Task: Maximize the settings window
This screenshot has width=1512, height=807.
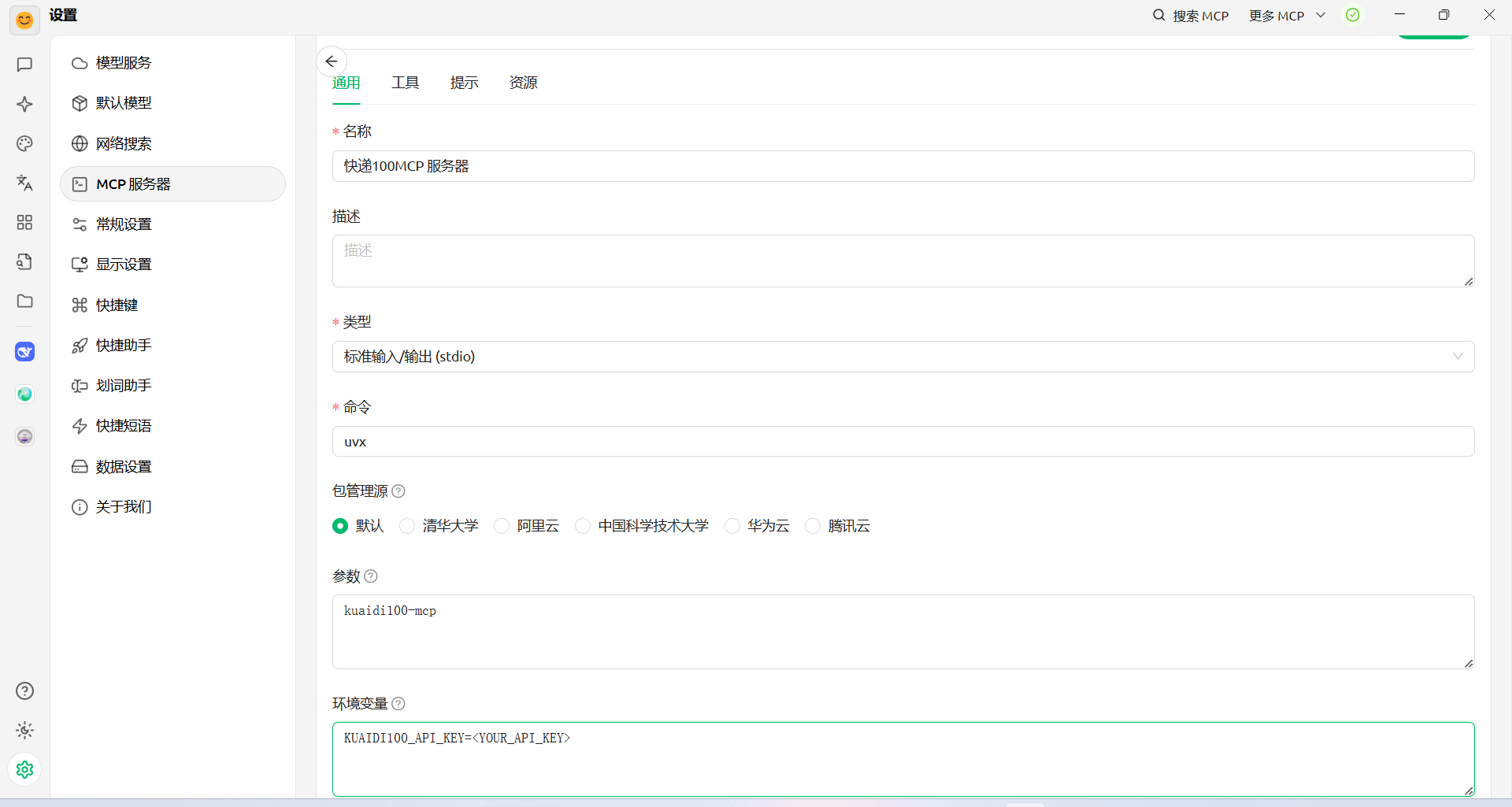Action: (x=1443, y=15)
